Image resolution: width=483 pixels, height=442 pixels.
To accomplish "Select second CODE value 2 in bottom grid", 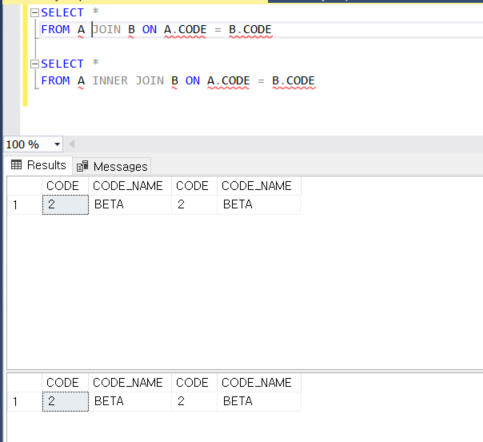I will (x=194, y=401).
